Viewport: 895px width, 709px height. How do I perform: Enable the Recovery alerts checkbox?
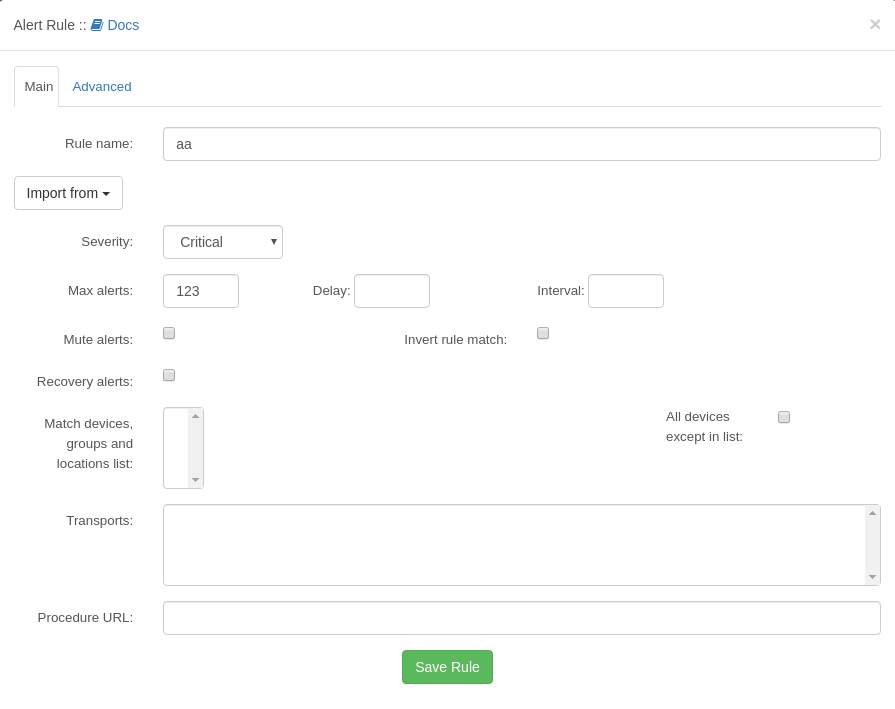169,375
